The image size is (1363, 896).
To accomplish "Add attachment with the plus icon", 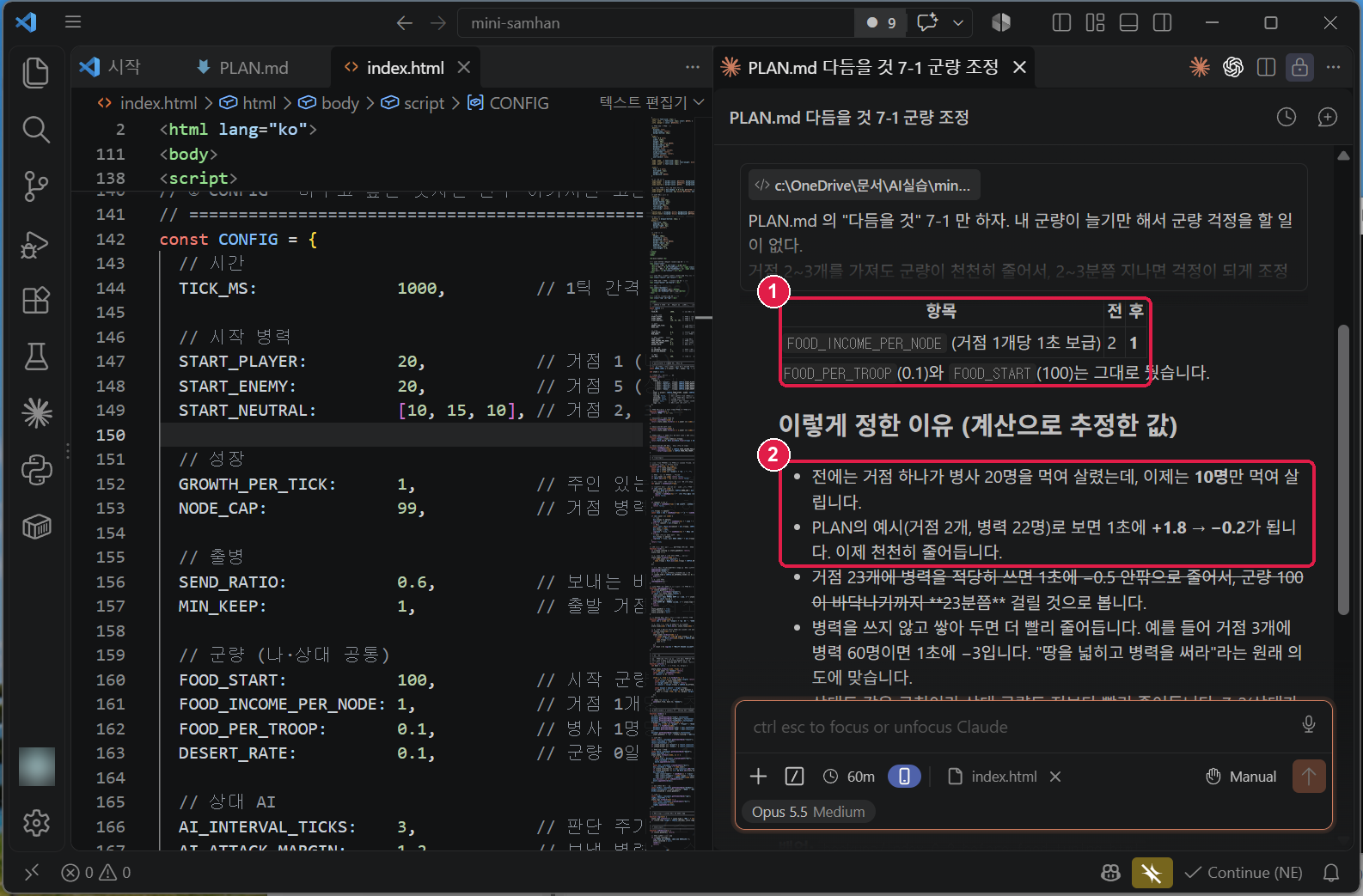I will click(x=758, y=777).
